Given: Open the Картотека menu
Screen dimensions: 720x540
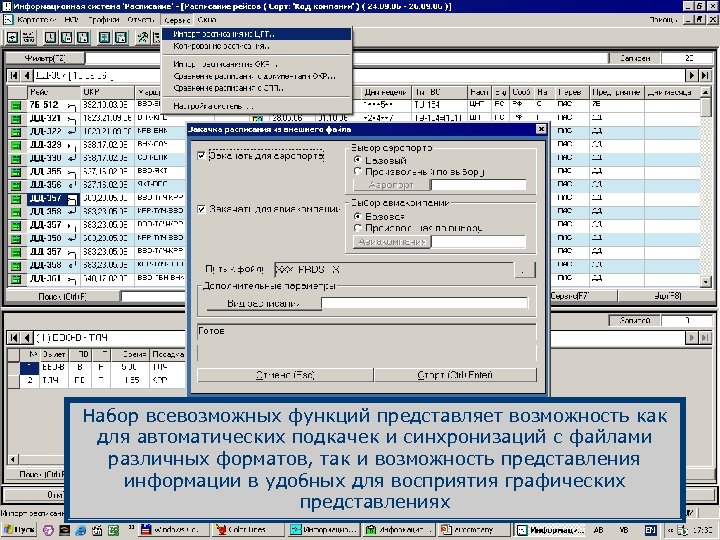Looking at the screenshot, I should point(35,20).
